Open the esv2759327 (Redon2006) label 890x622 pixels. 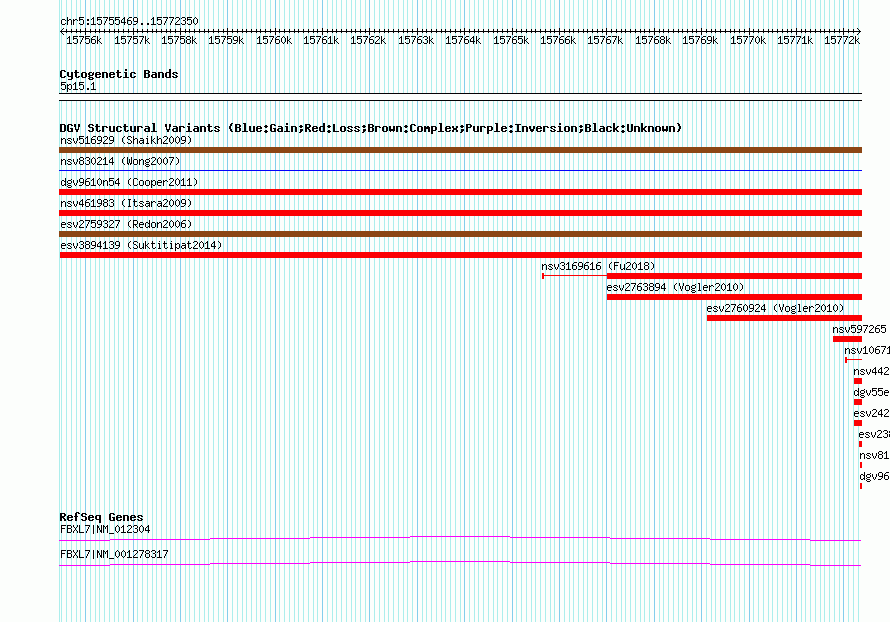(x=126, y=224)
